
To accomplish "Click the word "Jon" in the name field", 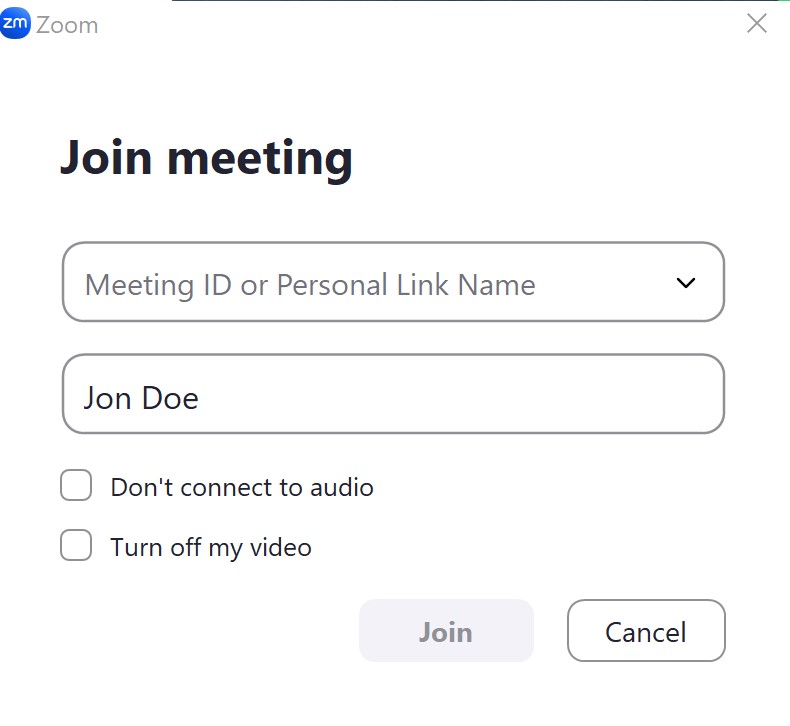I will coord(107,398).
